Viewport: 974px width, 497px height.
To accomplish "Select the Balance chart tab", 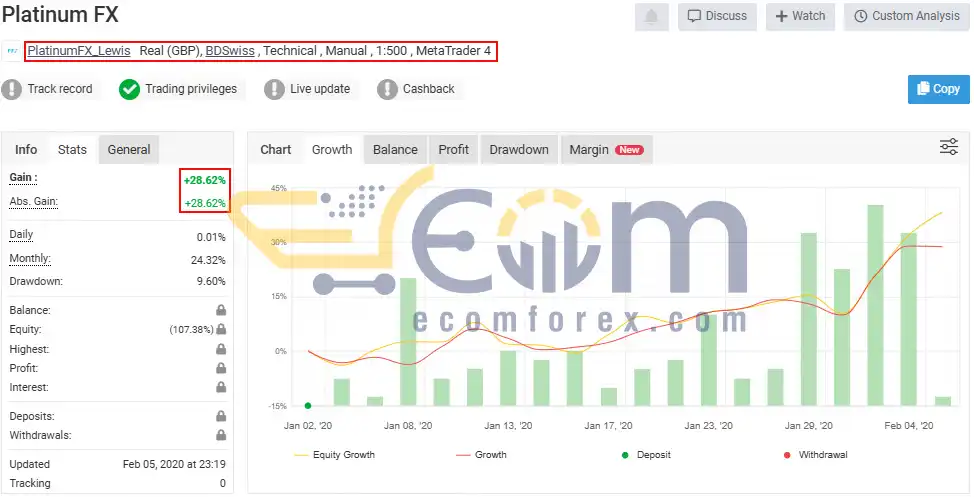I will tap(395, 150).
